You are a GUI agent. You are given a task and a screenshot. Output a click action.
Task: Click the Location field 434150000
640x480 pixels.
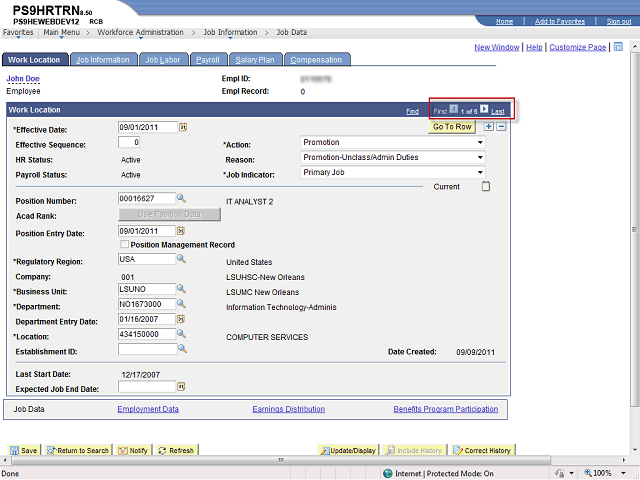147,334
